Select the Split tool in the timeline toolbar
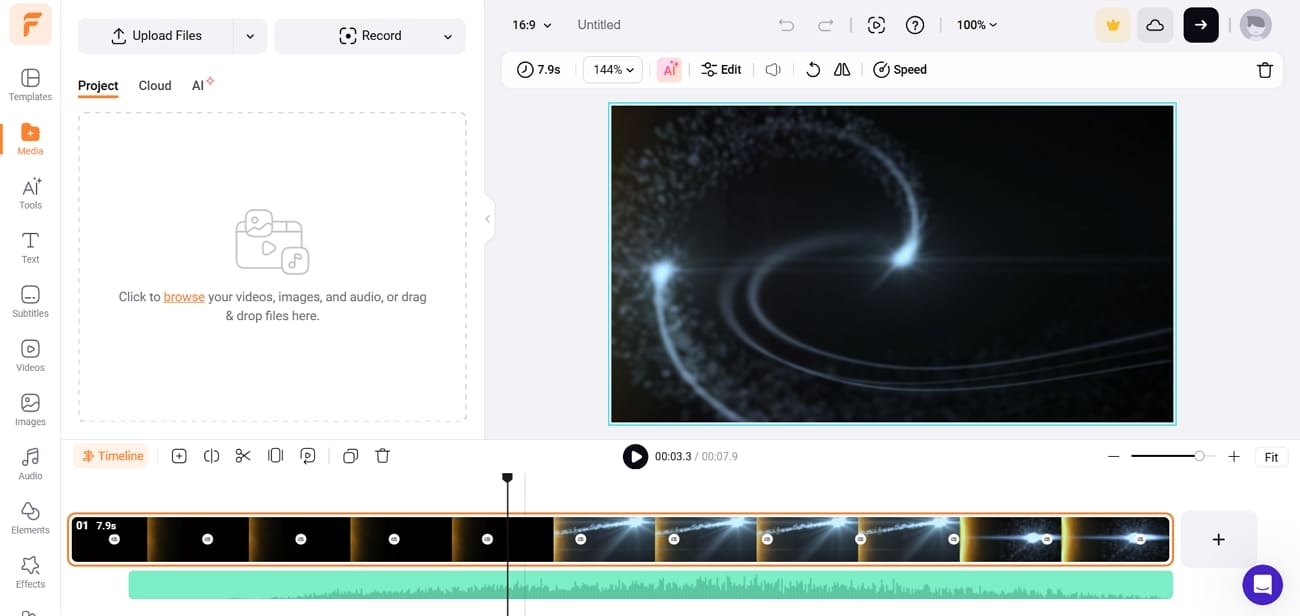 (x=211, y=455)
